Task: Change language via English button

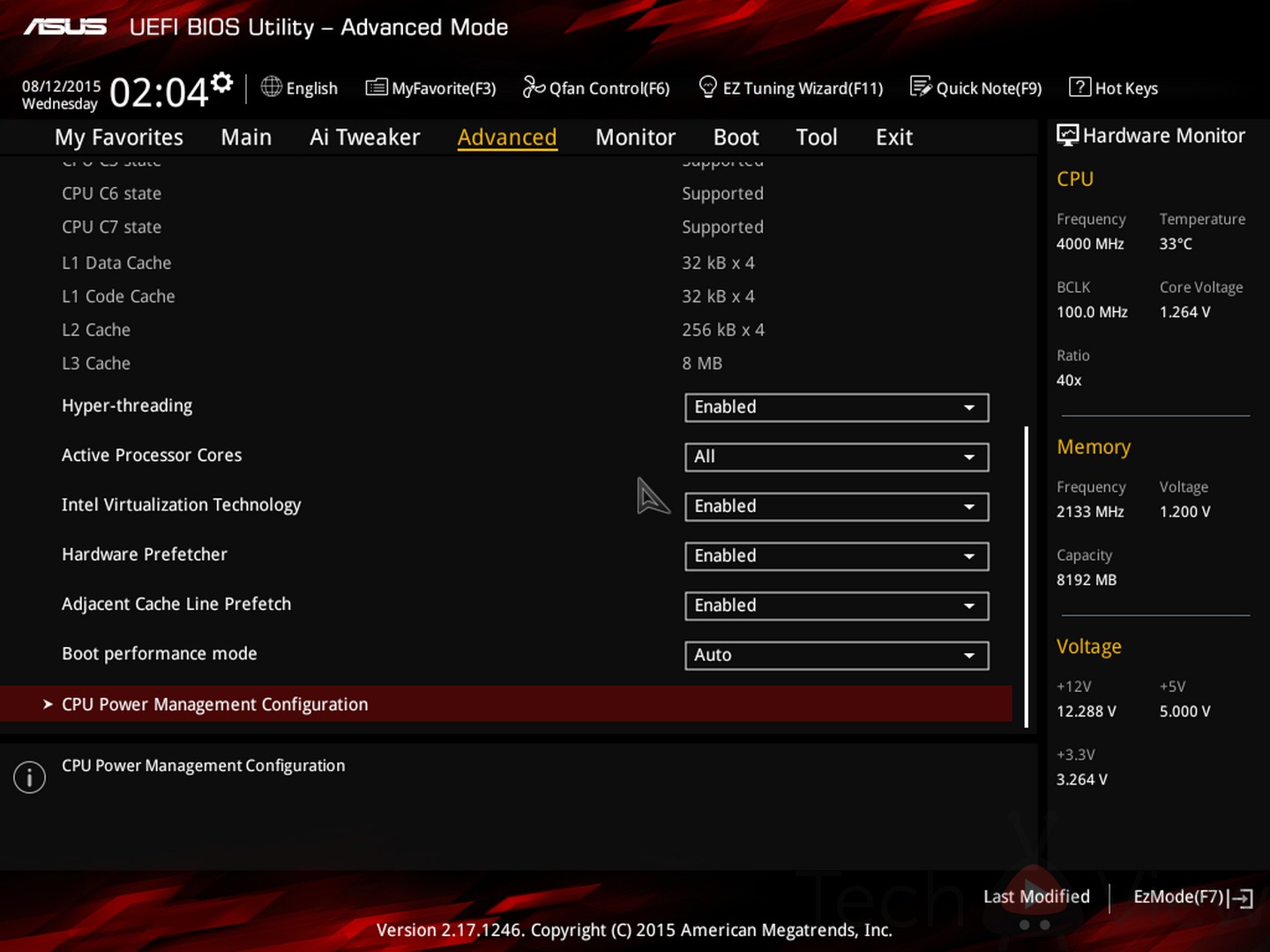Action: pyautogui.click(x=300, y=88)
